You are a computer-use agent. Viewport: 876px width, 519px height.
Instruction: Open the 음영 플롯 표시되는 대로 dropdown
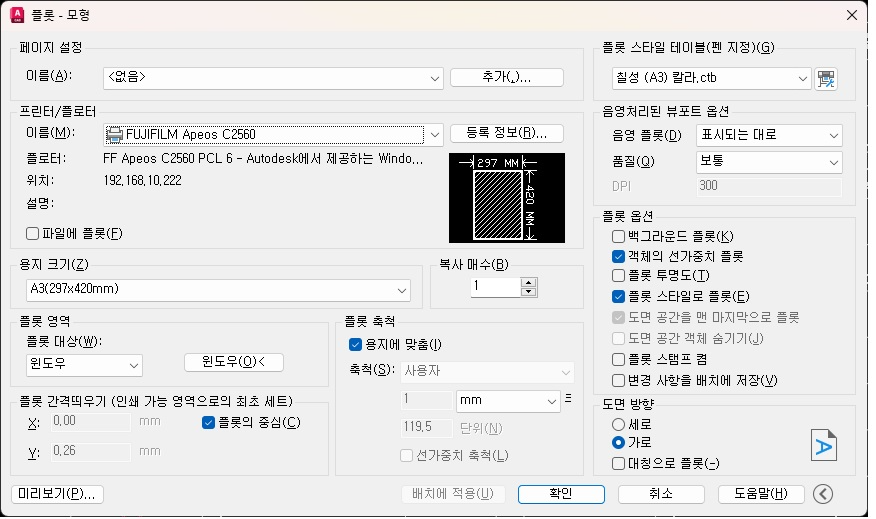tap(769, 135)
